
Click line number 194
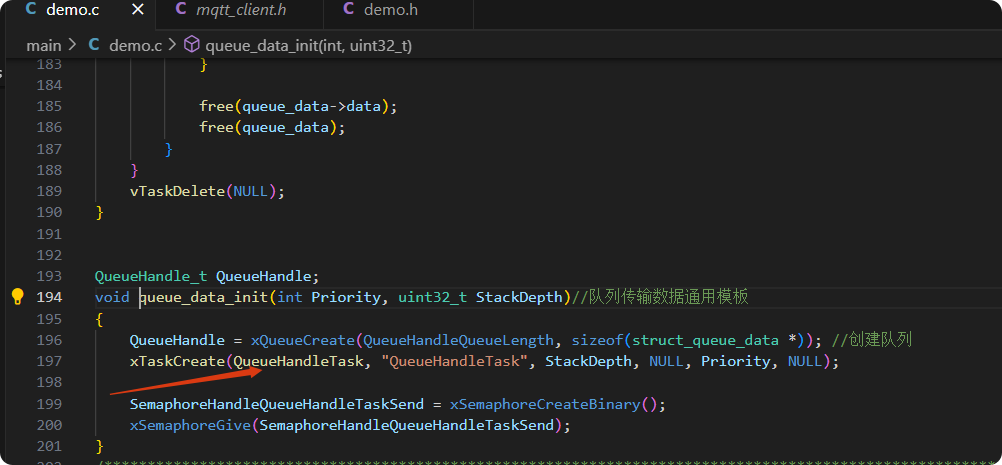pyautogui.click(x=49, y=297)
